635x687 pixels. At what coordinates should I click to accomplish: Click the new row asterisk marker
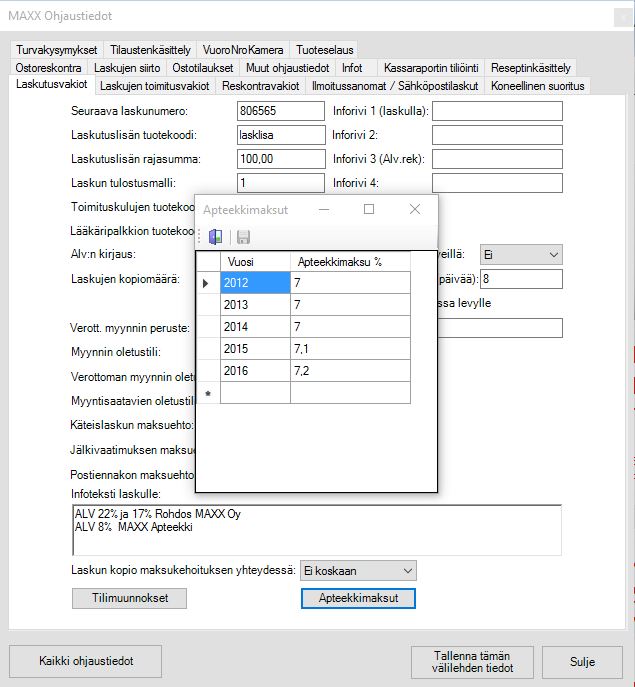(208, 393)
